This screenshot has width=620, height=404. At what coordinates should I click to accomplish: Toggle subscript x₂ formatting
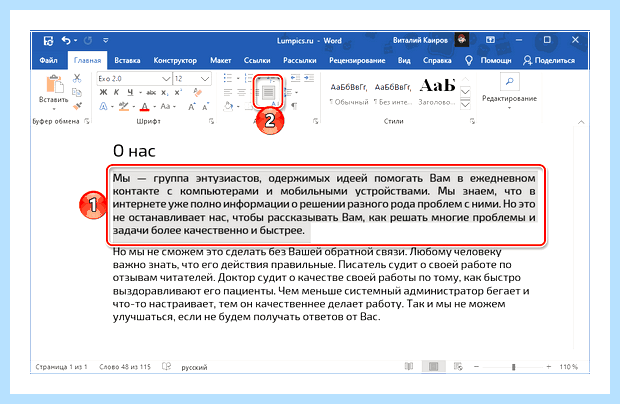pyautogui.click(x=164, y=93)
